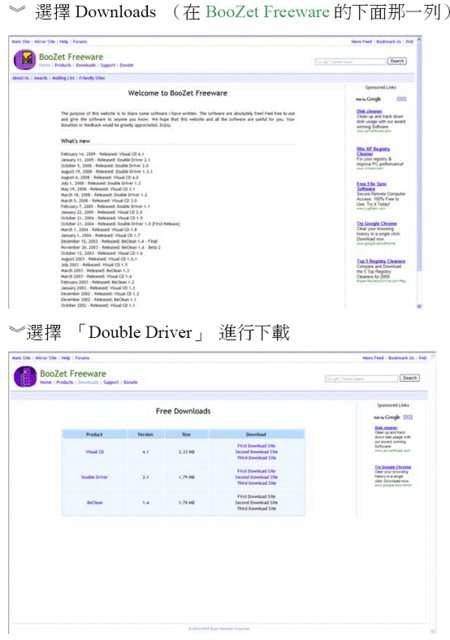This screenshot has height=640, width=450.
Task: Open Awards in the Welcome page submenu
Action: [40, 78]
